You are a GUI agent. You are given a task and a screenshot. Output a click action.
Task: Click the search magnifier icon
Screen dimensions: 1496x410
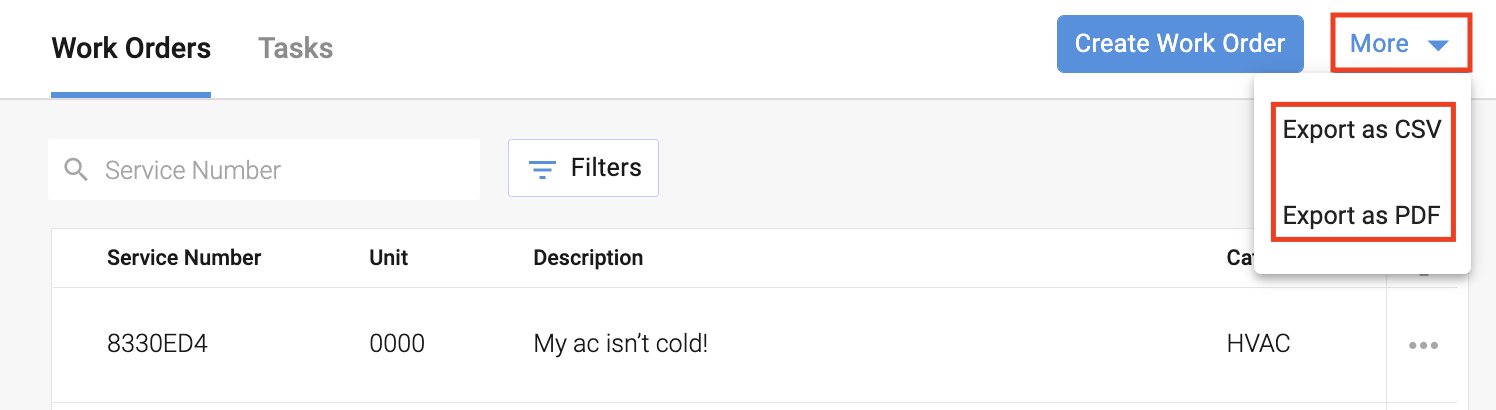click(76, 170)
